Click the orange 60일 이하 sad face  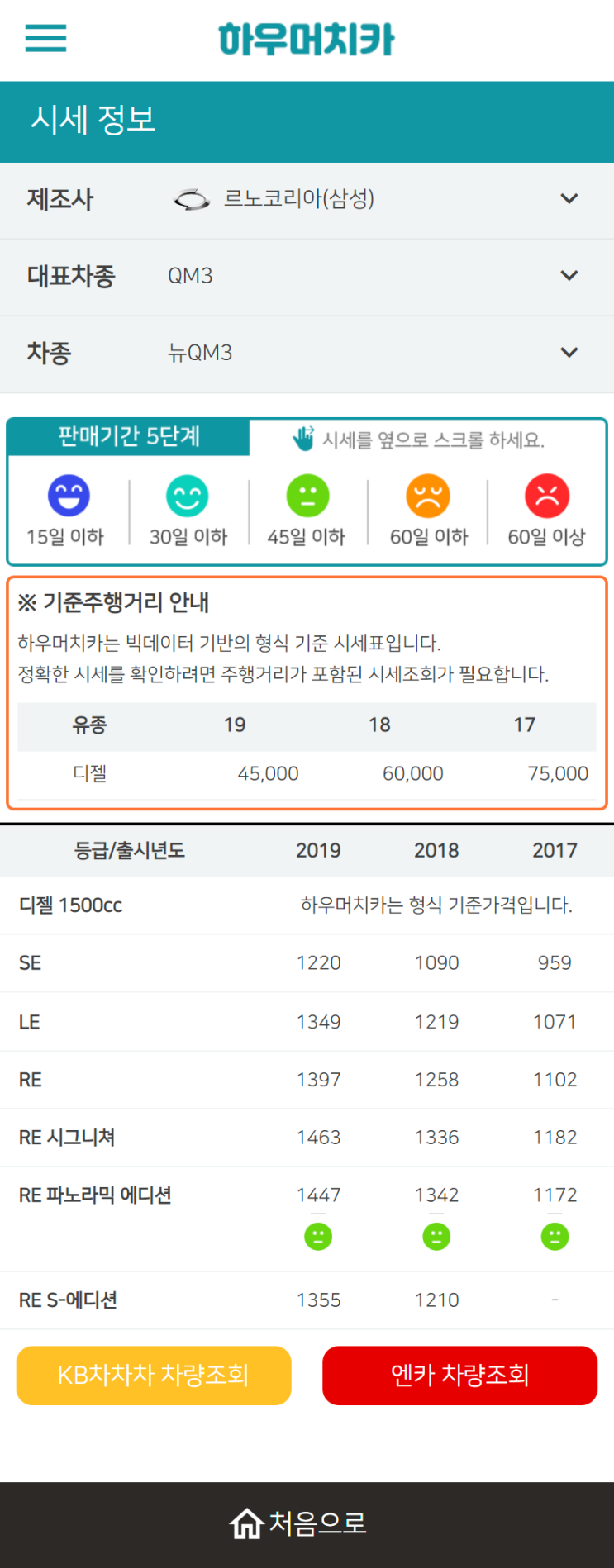(427, 496)
